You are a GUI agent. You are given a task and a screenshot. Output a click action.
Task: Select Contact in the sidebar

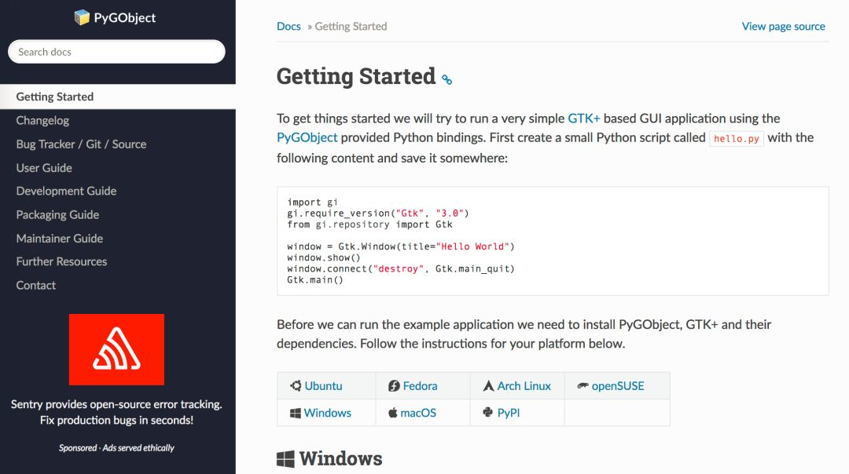pos(36,285)
